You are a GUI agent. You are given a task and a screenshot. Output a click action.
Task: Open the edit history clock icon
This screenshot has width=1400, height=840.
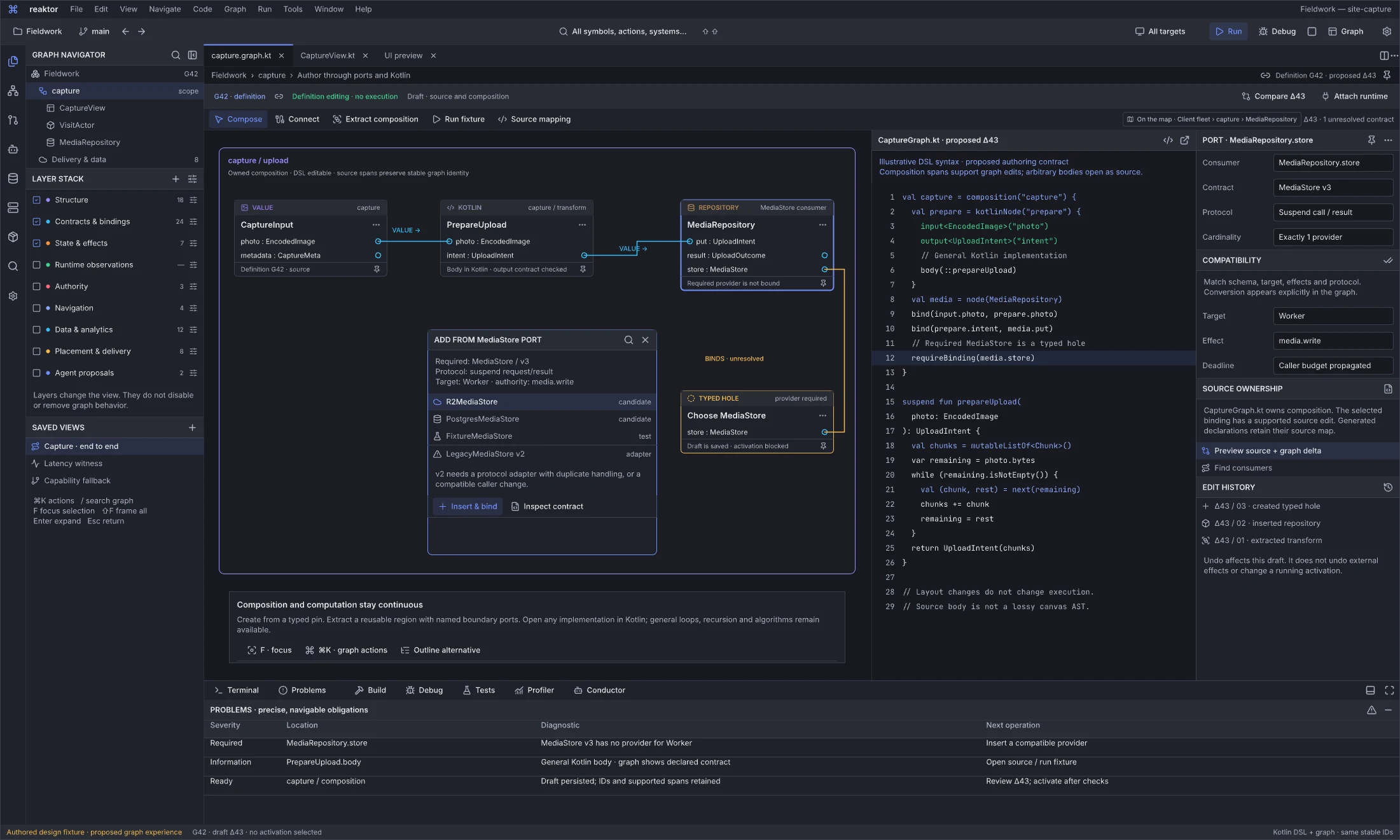[x=1388, y=487]
